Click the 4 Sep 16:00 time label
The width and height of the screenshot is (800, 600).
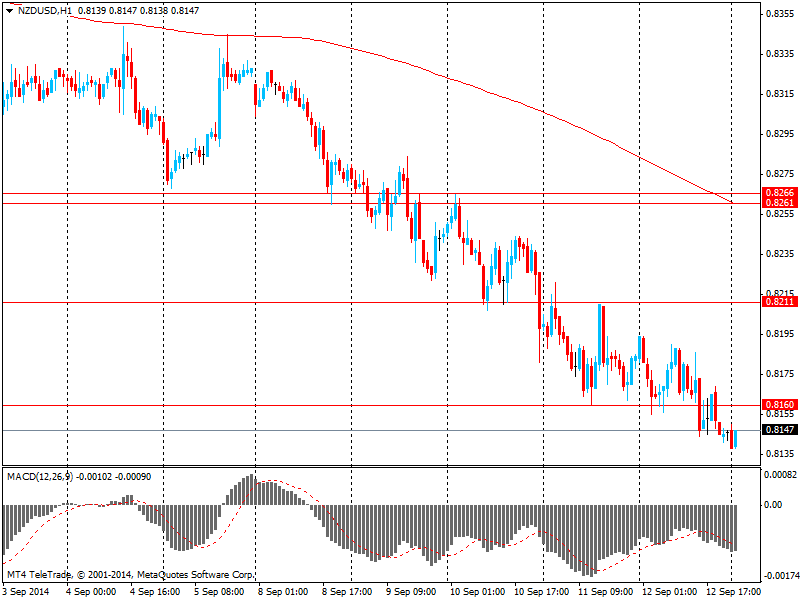pos(157,592)
